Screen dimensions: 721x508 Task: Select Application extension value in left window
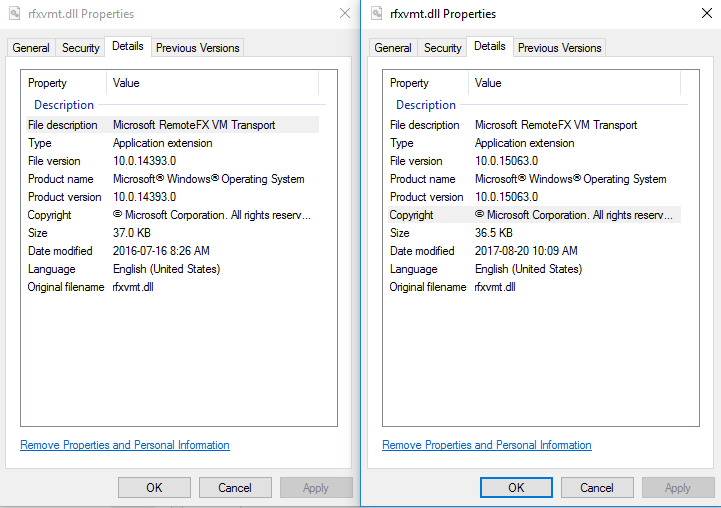pos(163,143)
